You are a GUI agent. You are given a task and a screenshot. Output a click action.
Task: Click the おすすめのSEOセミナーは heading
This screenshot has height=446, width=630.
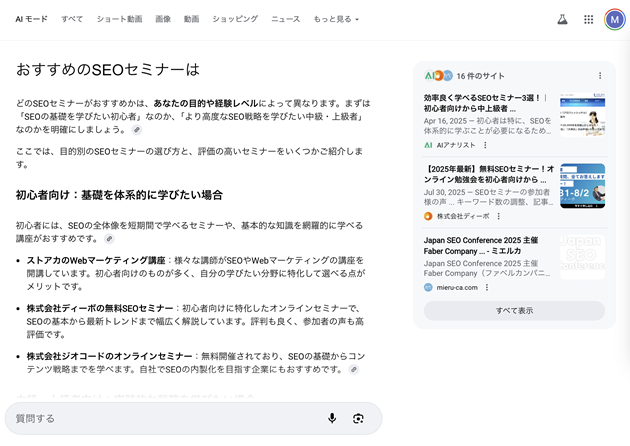[x=108, y=70]
